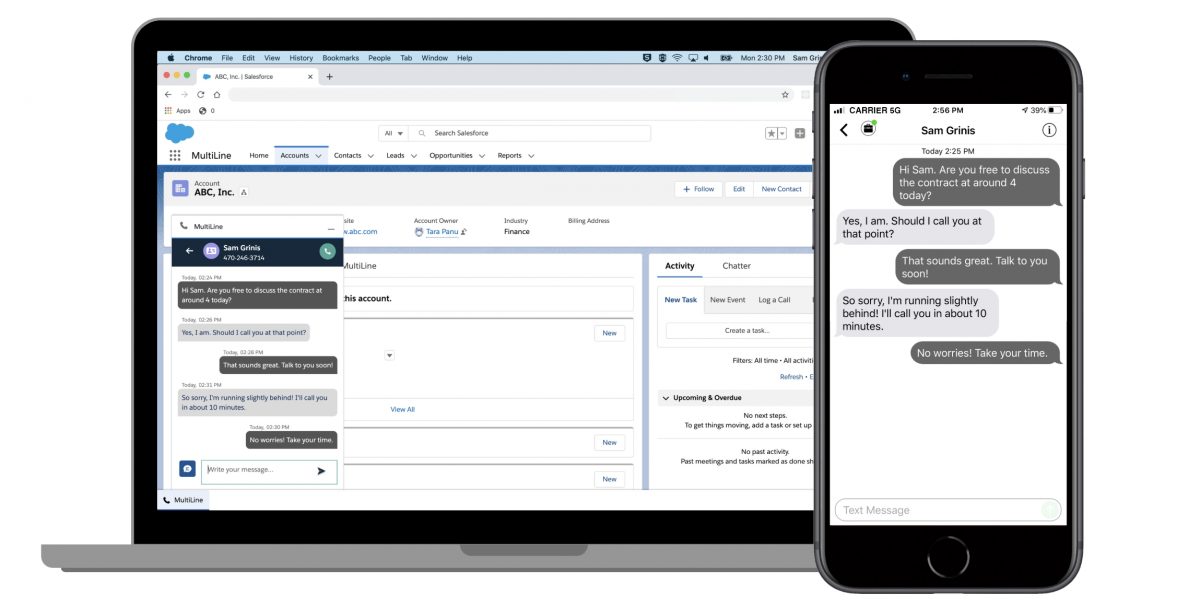This screenshot has height=607, width=1200.
Task: Select the New Task subtab
Action: 681,300
